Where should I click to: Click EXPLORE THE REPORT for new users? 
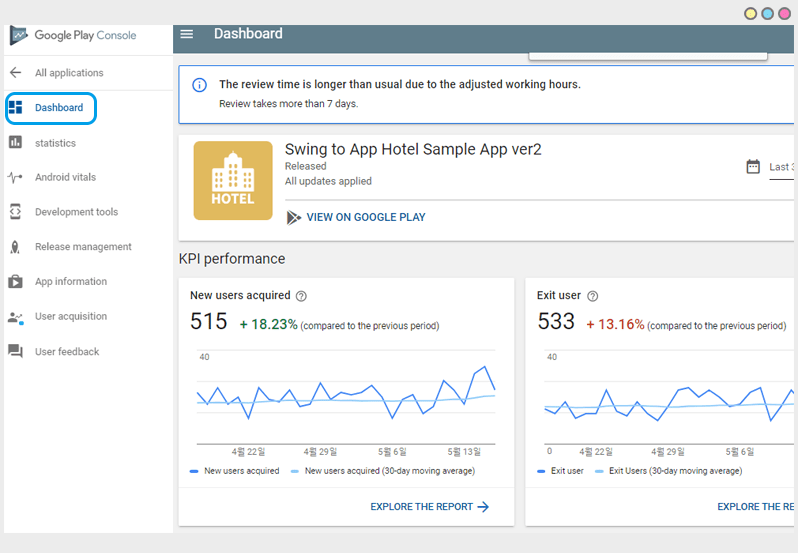pyautogui.click(x=429, y=507)
